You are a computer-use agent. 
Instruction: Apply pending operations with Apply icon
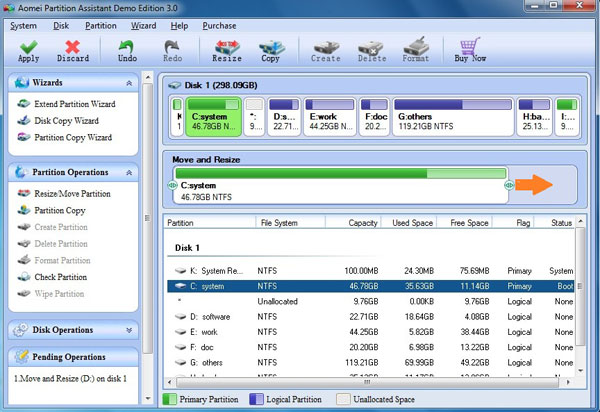[x=29, y=51]
